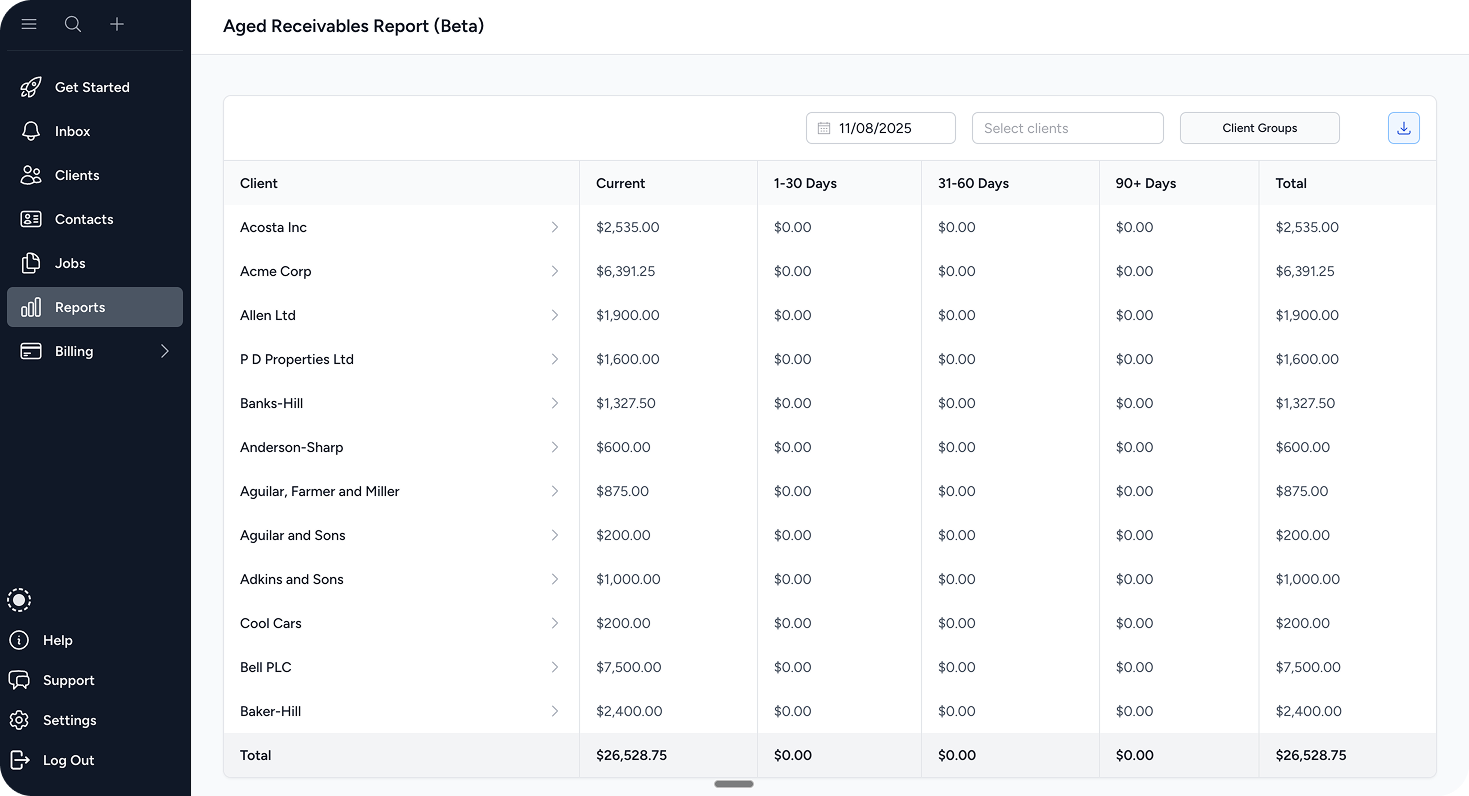Click the Reports bar chart icon
This screenshot has width=1469, height=796.
tap(31, 307)
